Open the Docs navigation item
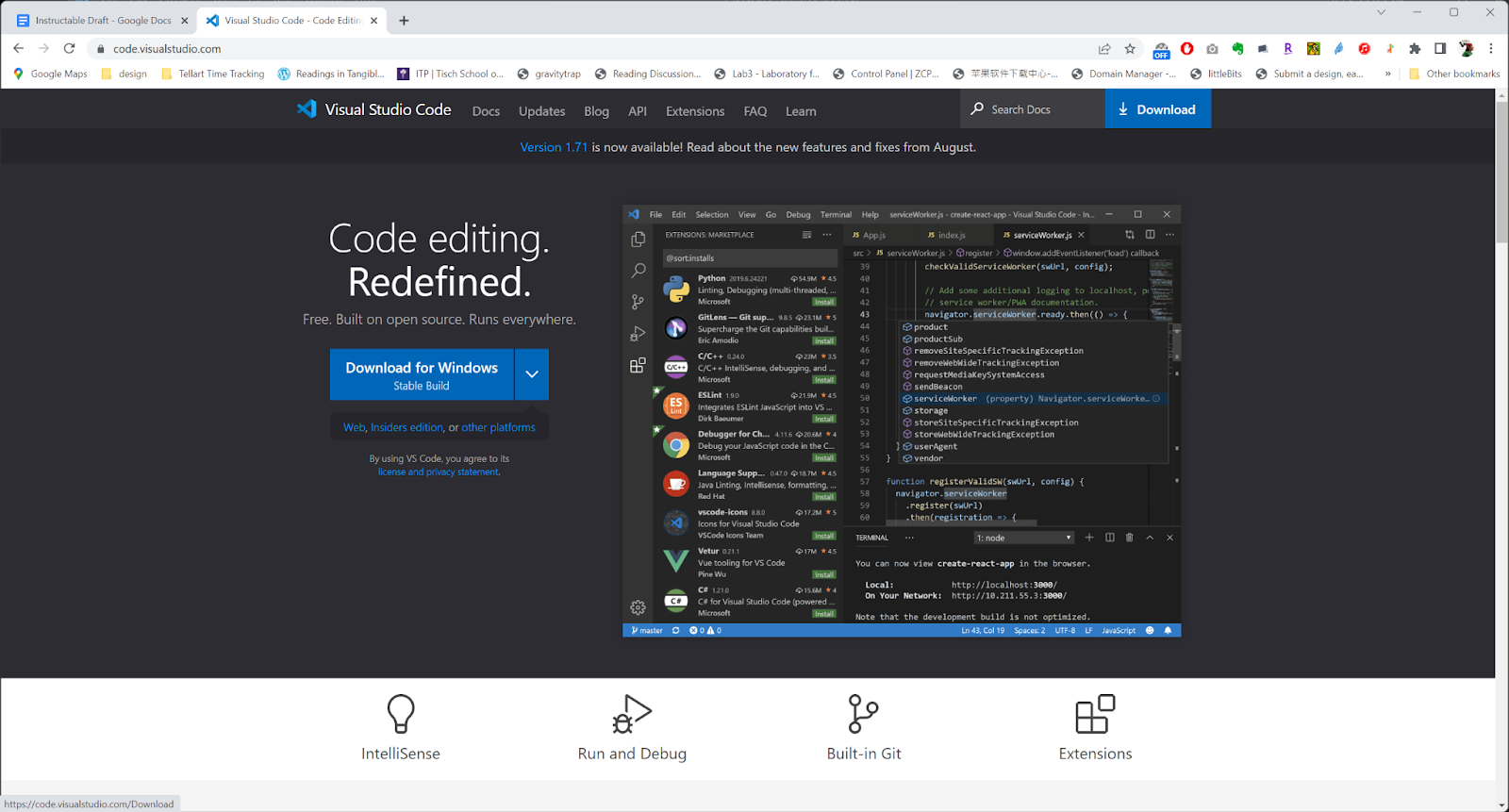Viewport: 1509px width, 812px height. 486,111
